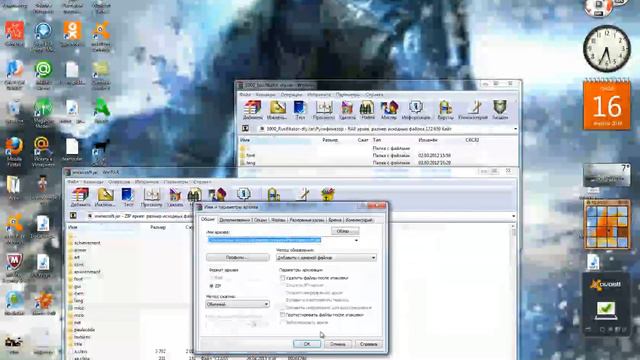The height and width of the screenshot is (360, 640).
Task: Click vertical scrollbar in minecraft.jar window
Action: pos(513,291)
